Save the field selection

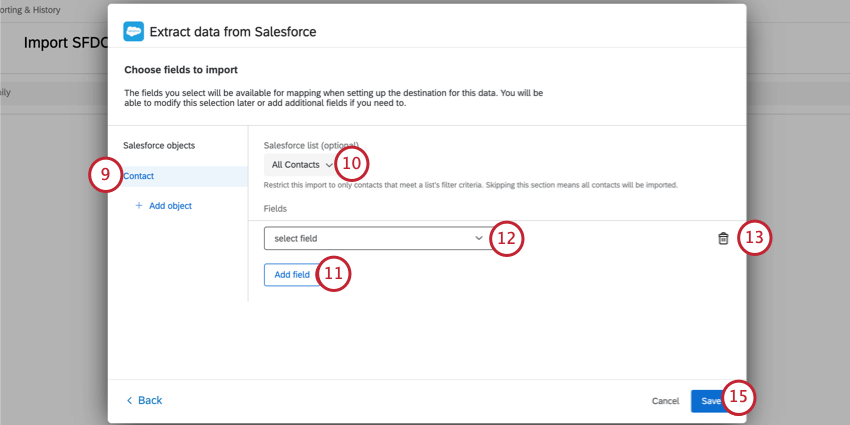pos(710,401)
